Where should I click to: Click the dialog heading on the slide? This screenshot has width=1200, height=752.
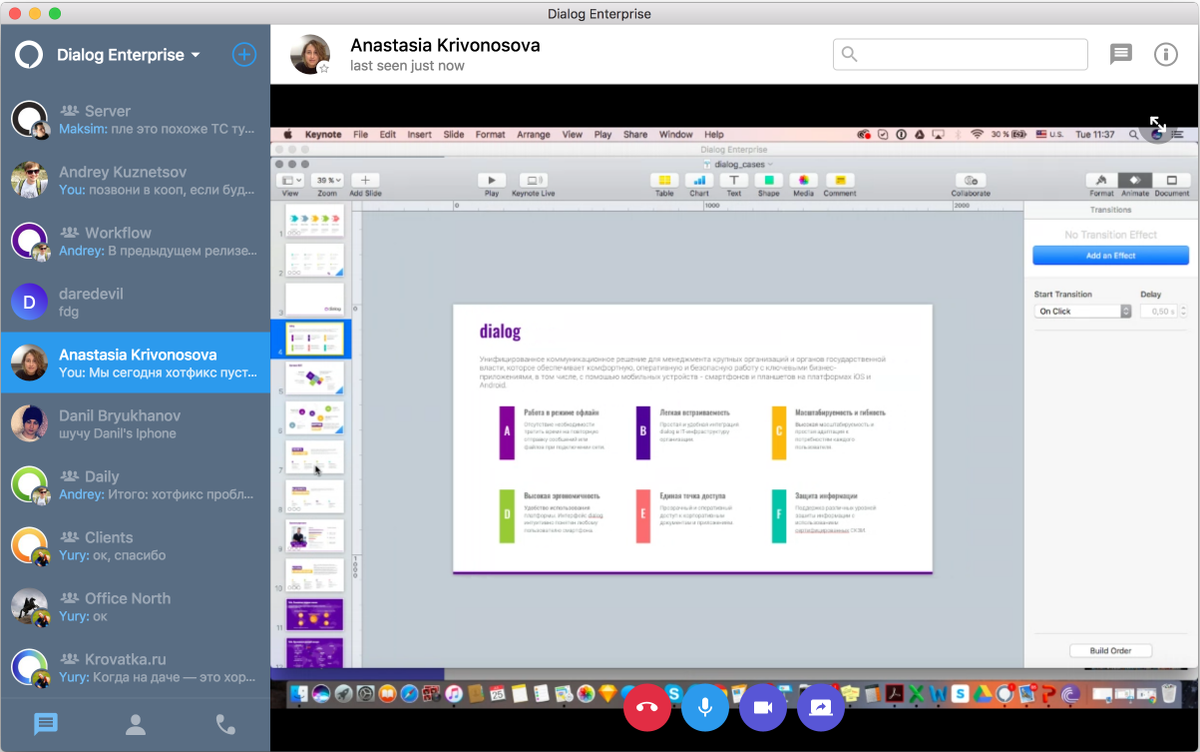500,332
